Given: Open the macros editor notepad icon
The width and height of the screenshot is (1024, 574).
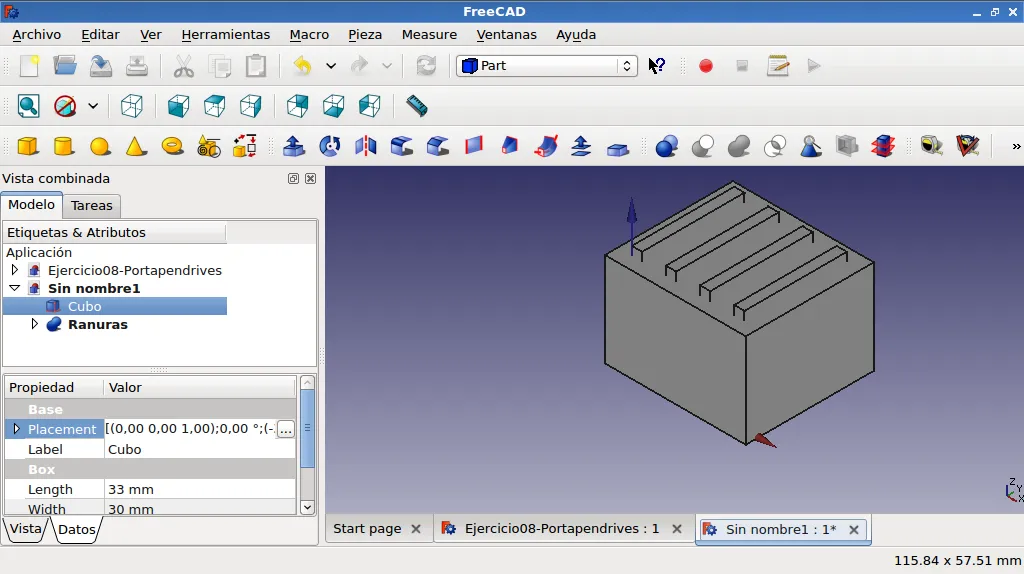Looking at the screenshot, I should 778,66.
